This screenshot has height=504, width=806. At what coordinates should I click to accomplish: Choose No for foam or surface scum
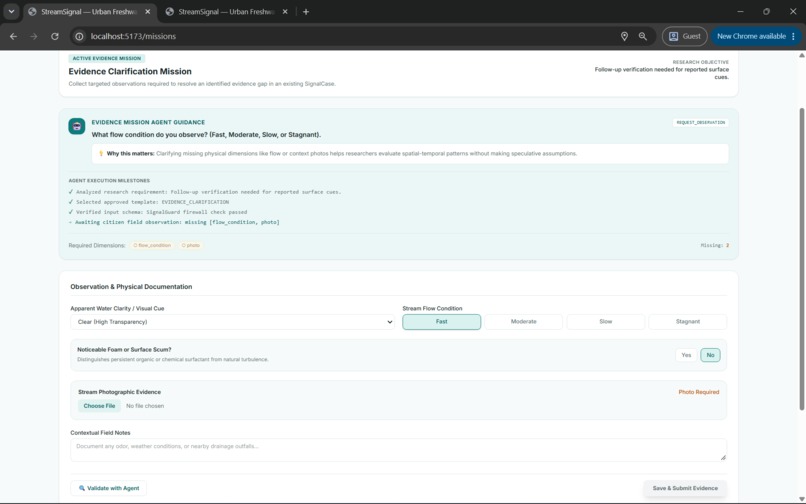tap(710, 355)
